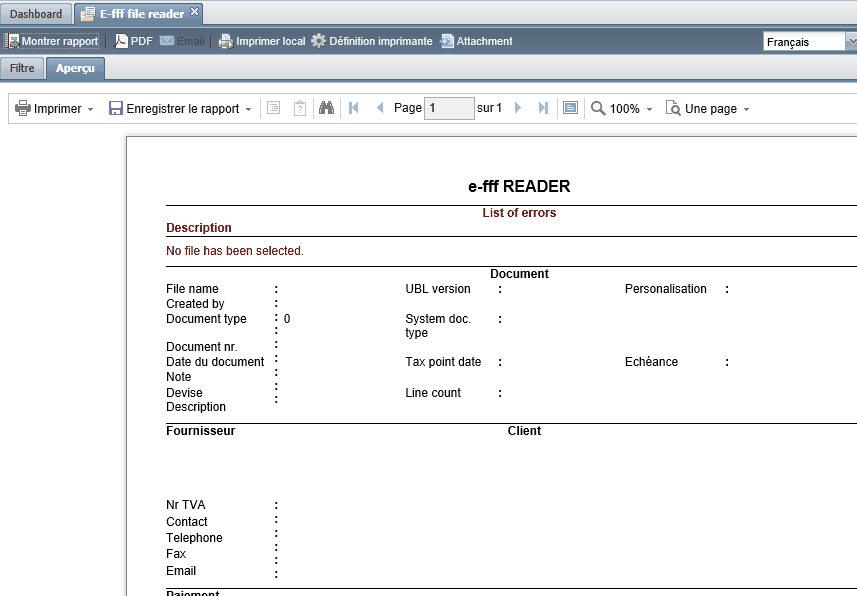Image resolution: width=857 pixels, height=596 pixels.
Task: Click the Personalisation label
Action: pyautogui.click(x=666, y=289)
